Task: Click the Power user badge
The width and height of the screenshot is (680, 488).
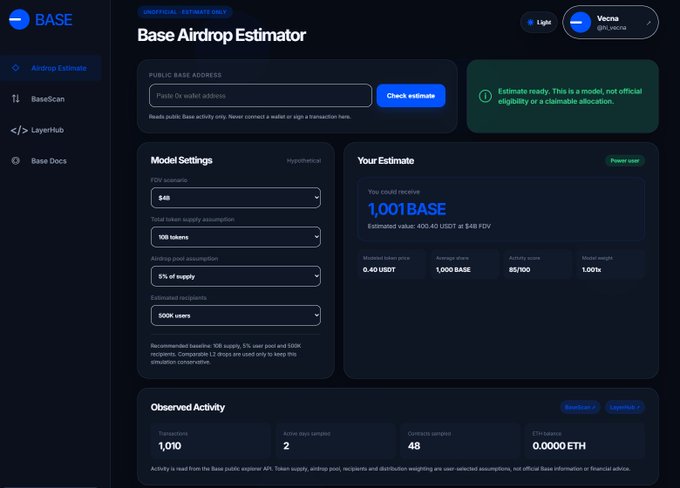Action: tap(624, 160)
